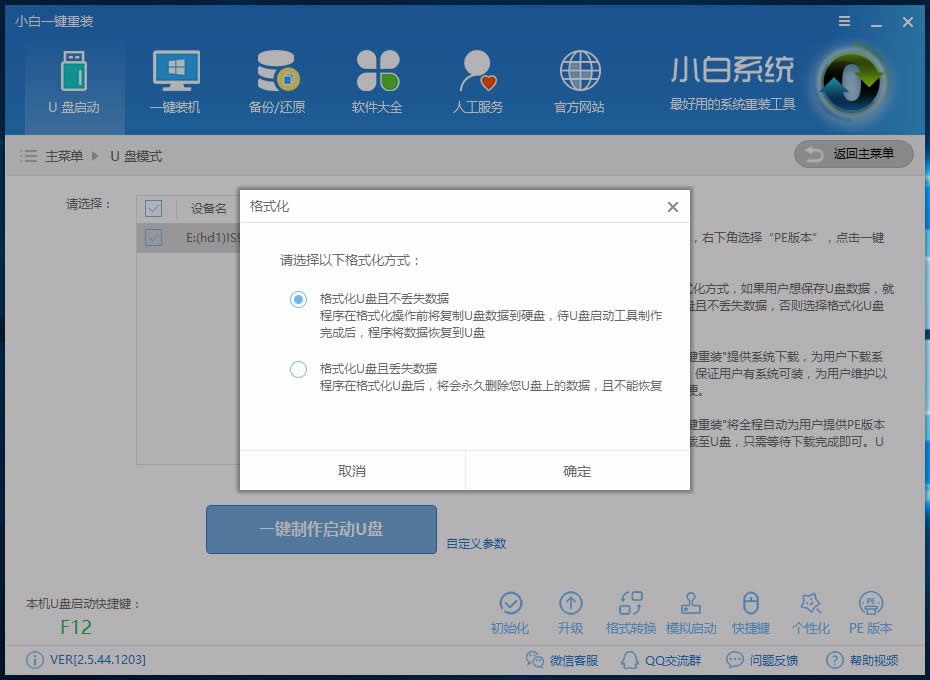
Task: Select the 格式化U盘且丢失数据 option
Action: click(x=300, y=369)
